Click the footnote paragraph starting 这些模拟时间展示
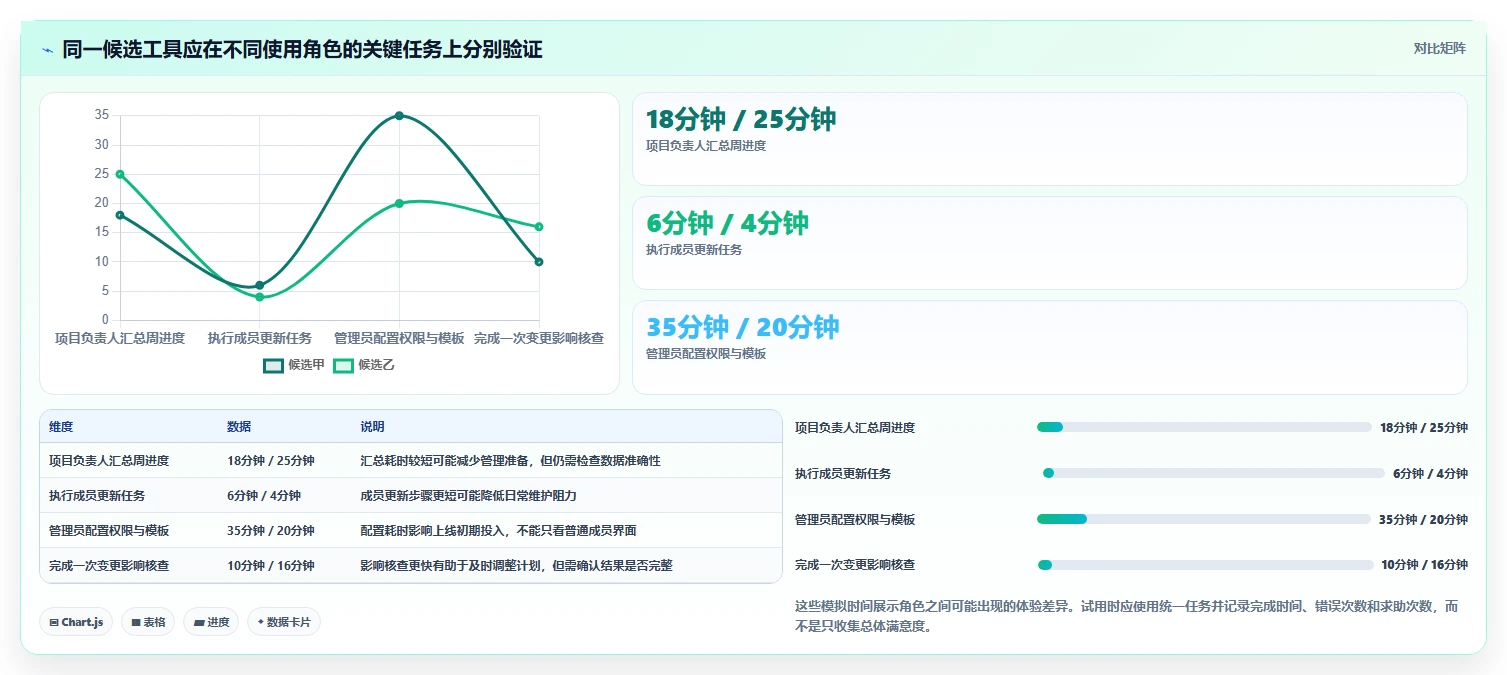Viewport: 1507px width, 675px height. (1126, 616)
